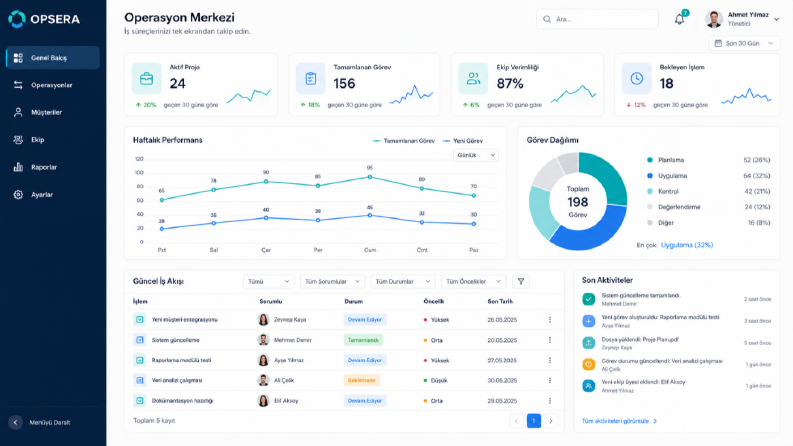This screenshot has height=446, width=793.
Task: Toggle the Tamamlanan Görev chart legend series
Action: 404,141
